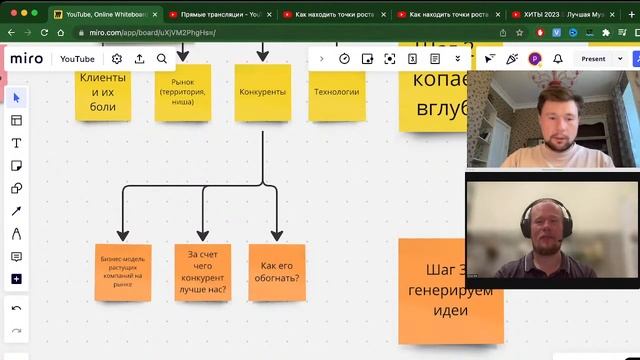Switch to the Прямые трансляции tab

pos(220,14)
